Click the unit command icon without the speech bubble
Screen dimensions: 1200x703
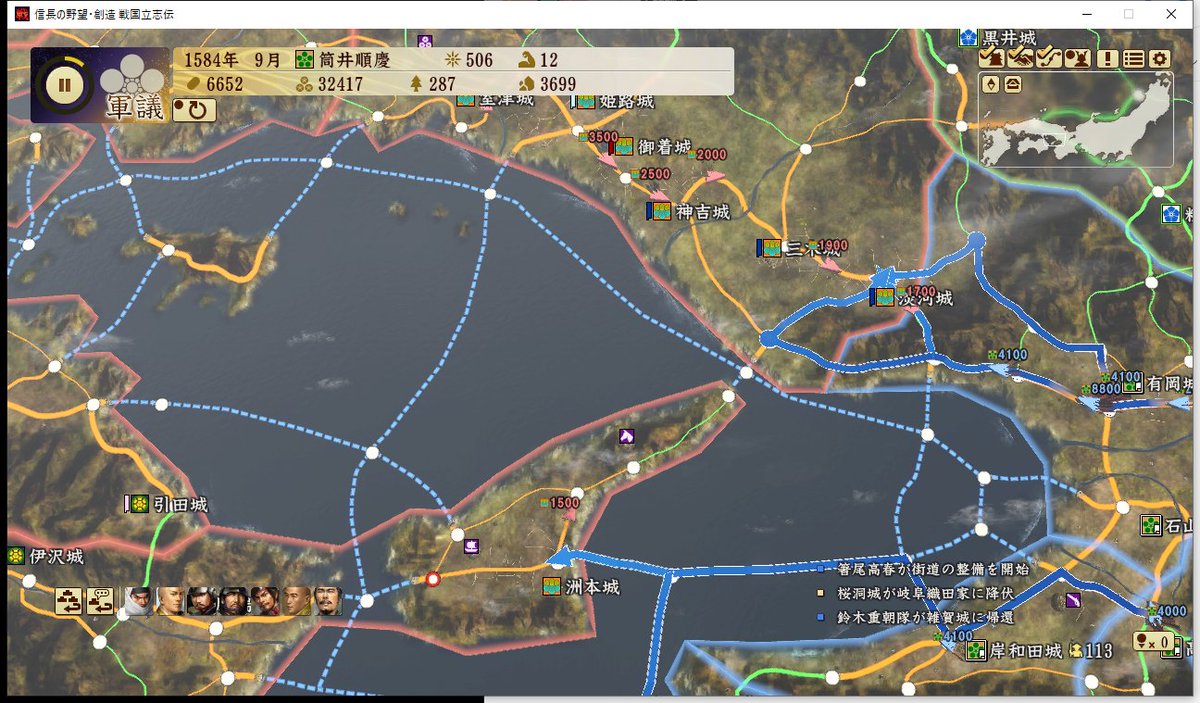point(69,601)
